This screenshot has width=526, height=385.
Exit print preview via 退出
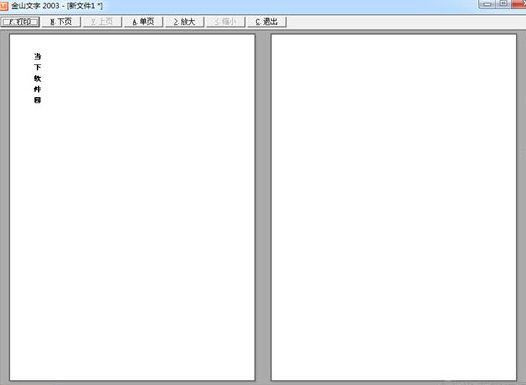pos(267,22)
